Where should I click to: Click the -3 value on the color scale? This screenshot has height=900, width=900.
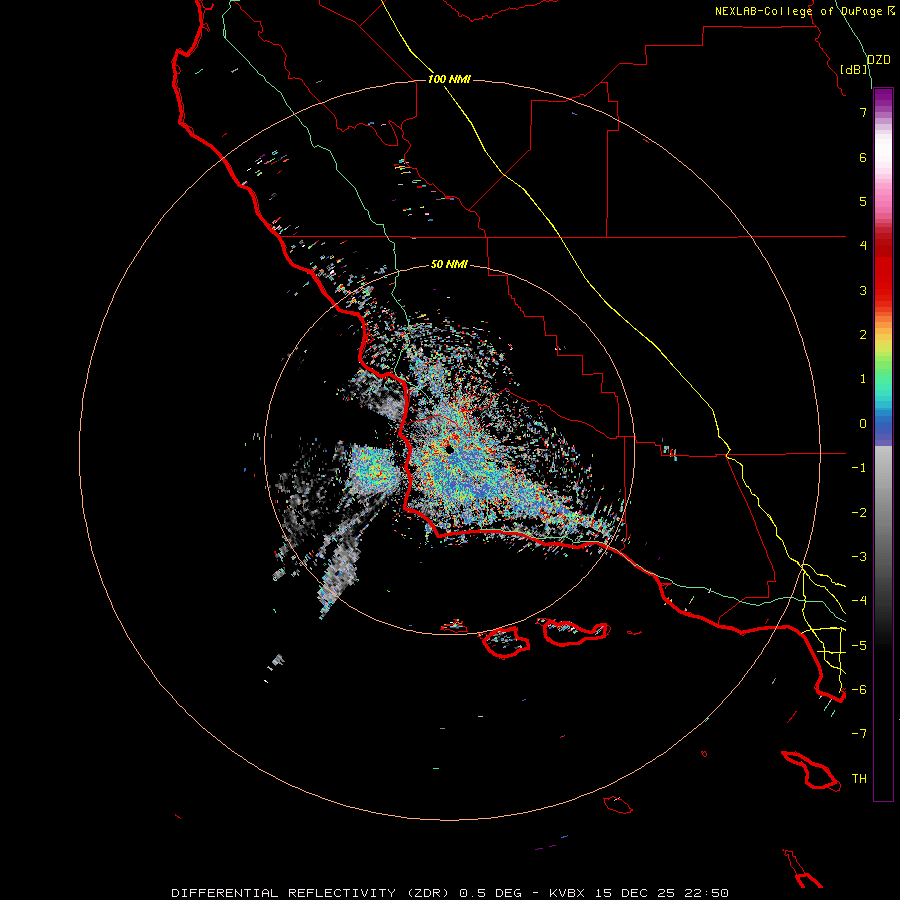(x=859, y=557)
